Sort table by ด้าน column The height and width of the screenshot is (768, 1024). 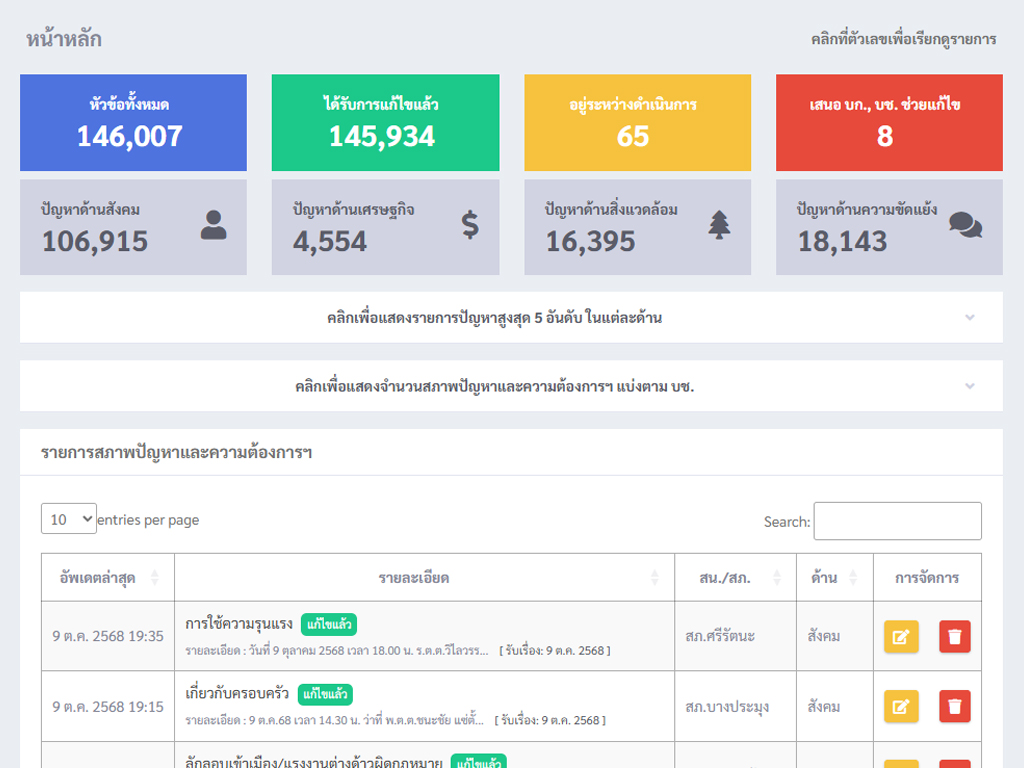(834, 578)
